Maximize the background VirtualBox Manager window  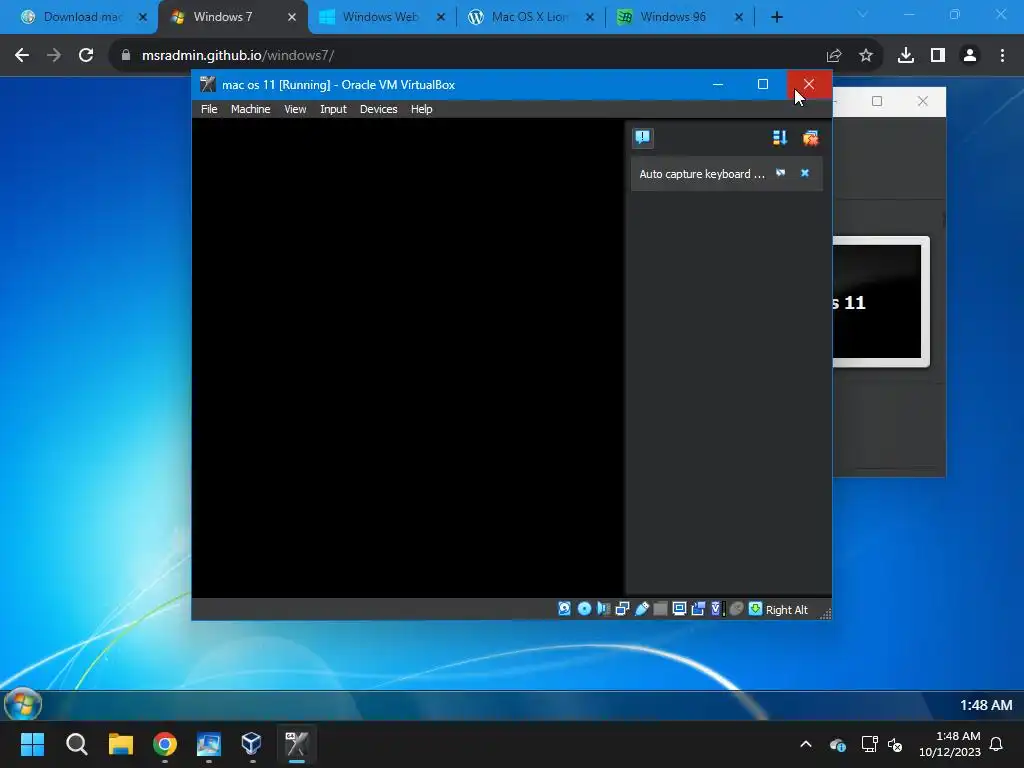click(877, 101)
